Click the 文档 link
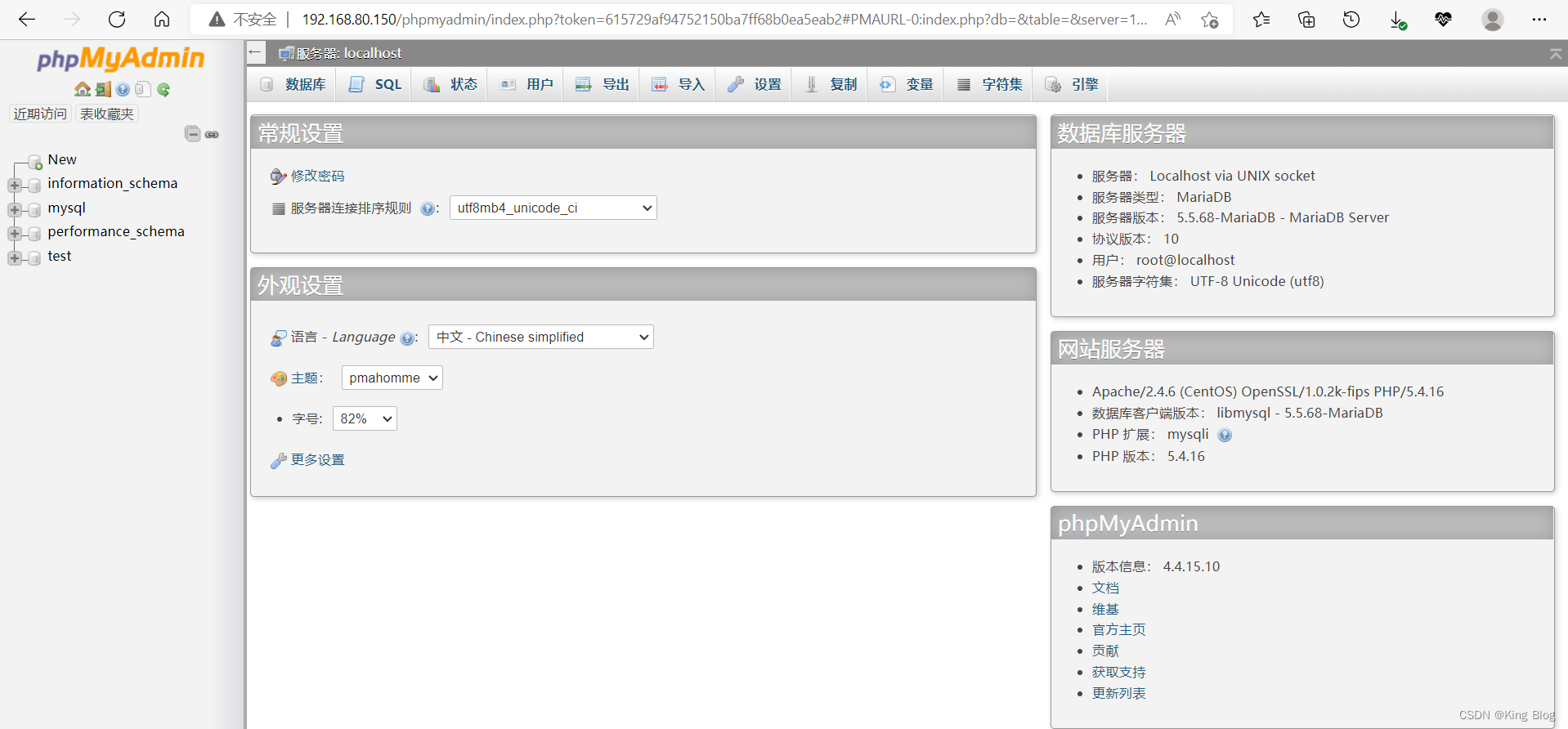This screenshot has width=1568, height=729. click(x=1105, y=588)
